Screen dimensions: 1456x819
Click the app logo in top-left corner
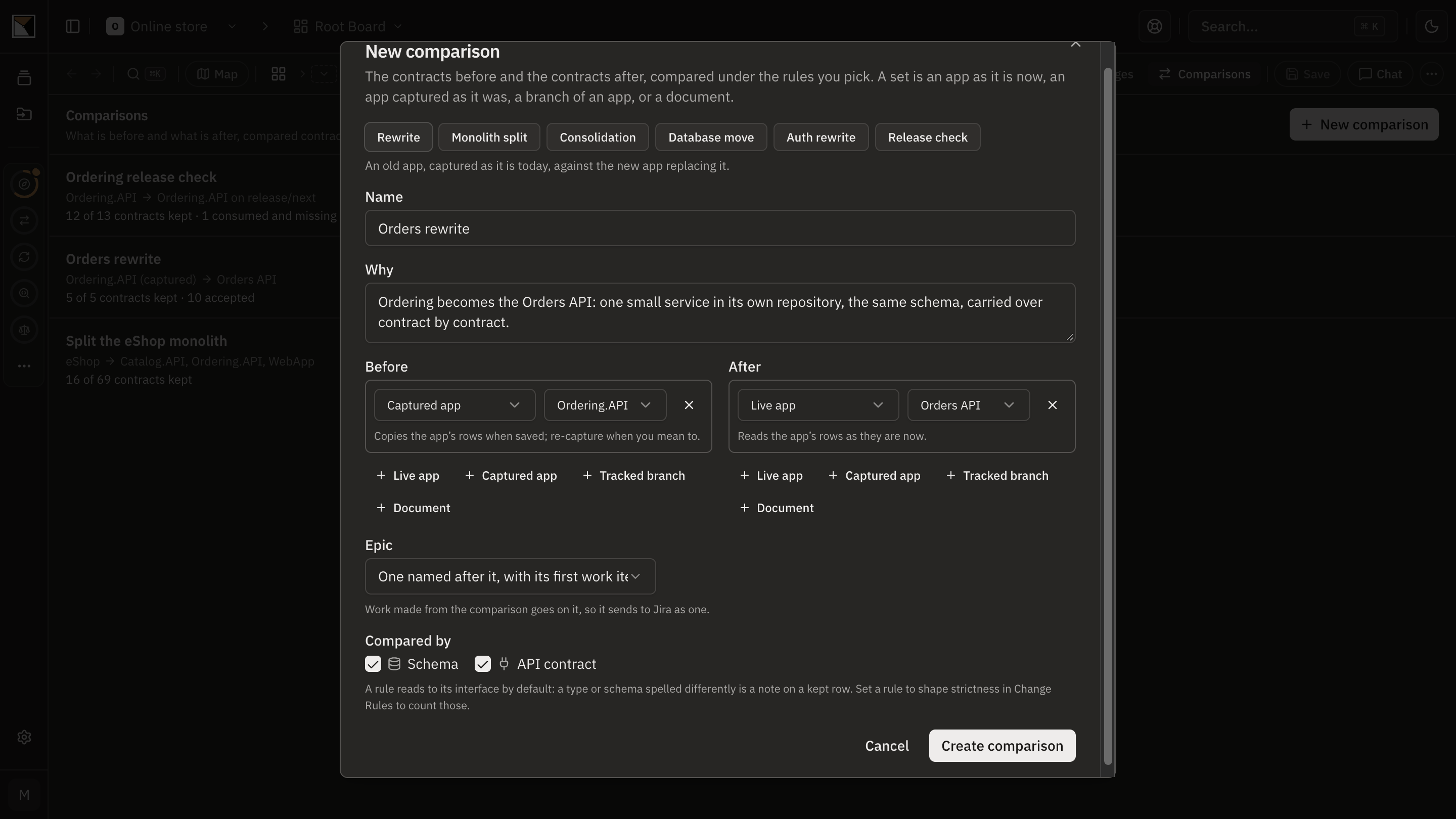pos(24,27)
